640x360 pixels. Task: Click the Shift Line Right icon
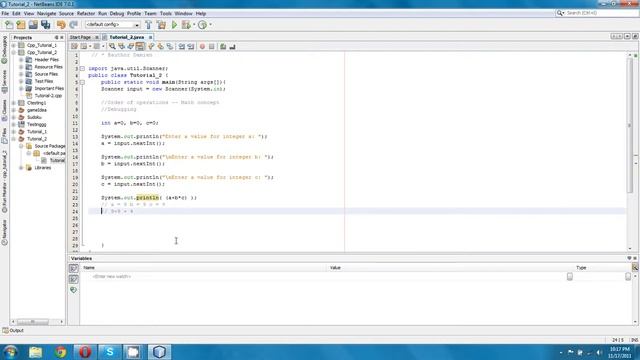pyautogui.click(x=191, y=47)
